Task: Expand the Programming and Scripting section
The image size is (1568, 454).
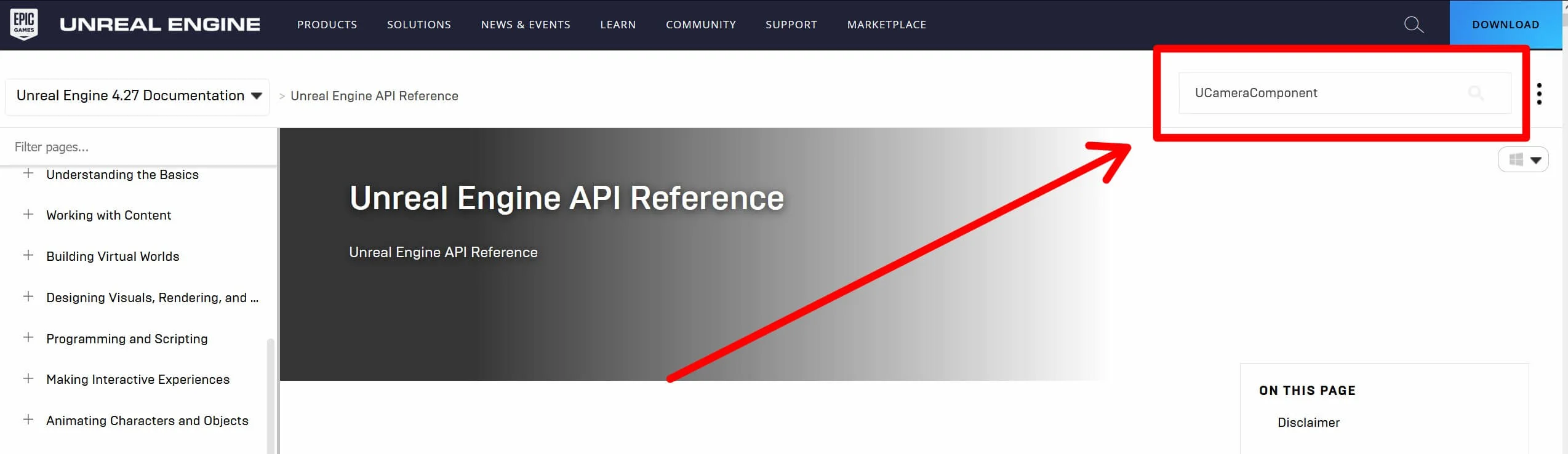Action: pos(28,338)
